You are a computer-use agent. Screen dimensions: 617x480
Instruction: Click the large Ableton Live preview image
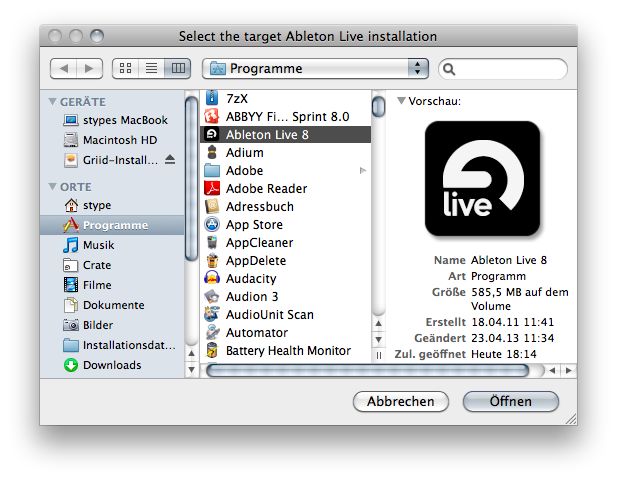click(x=482, y=179)
